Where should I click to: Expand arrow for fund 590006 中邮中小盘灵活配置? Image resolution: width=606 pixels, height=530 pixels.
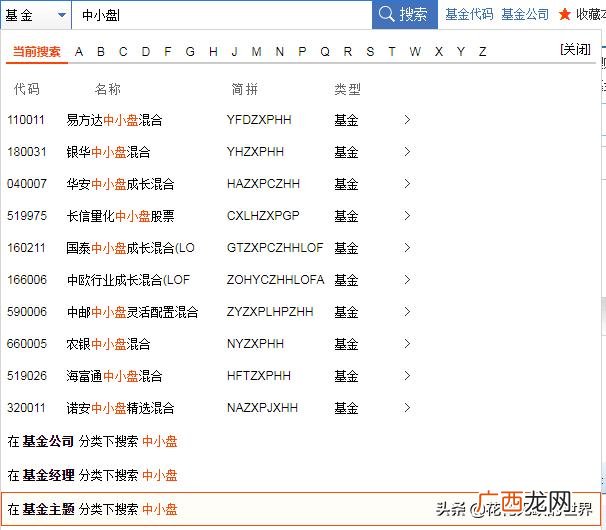click(407, 312)
